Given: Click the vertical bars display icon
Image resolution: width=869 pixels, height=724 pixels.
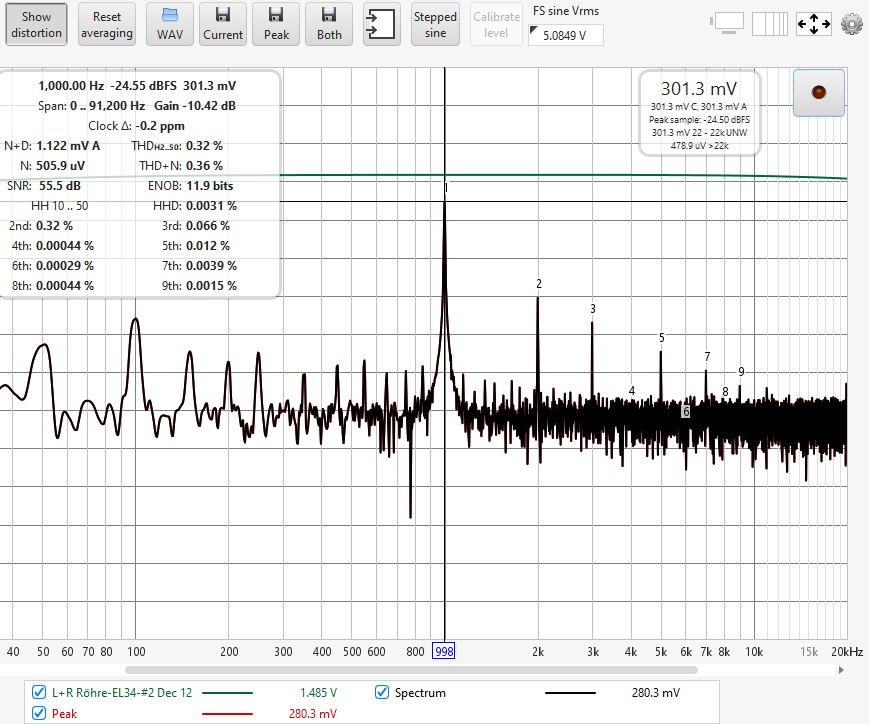Looking at the screenshot, I should [x=770, y=24].
